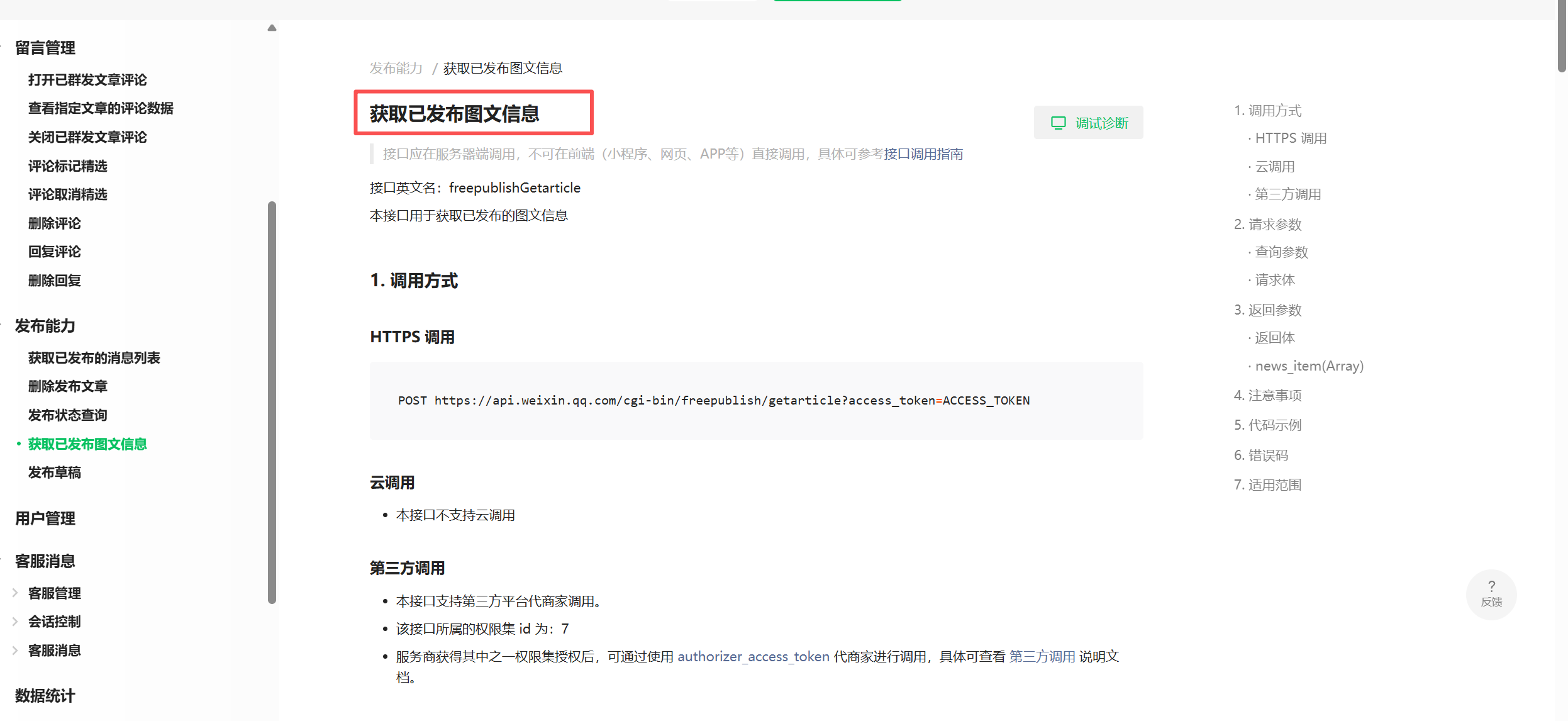Open 获取已发布的消息列表 in sidebar

(94, 358)
